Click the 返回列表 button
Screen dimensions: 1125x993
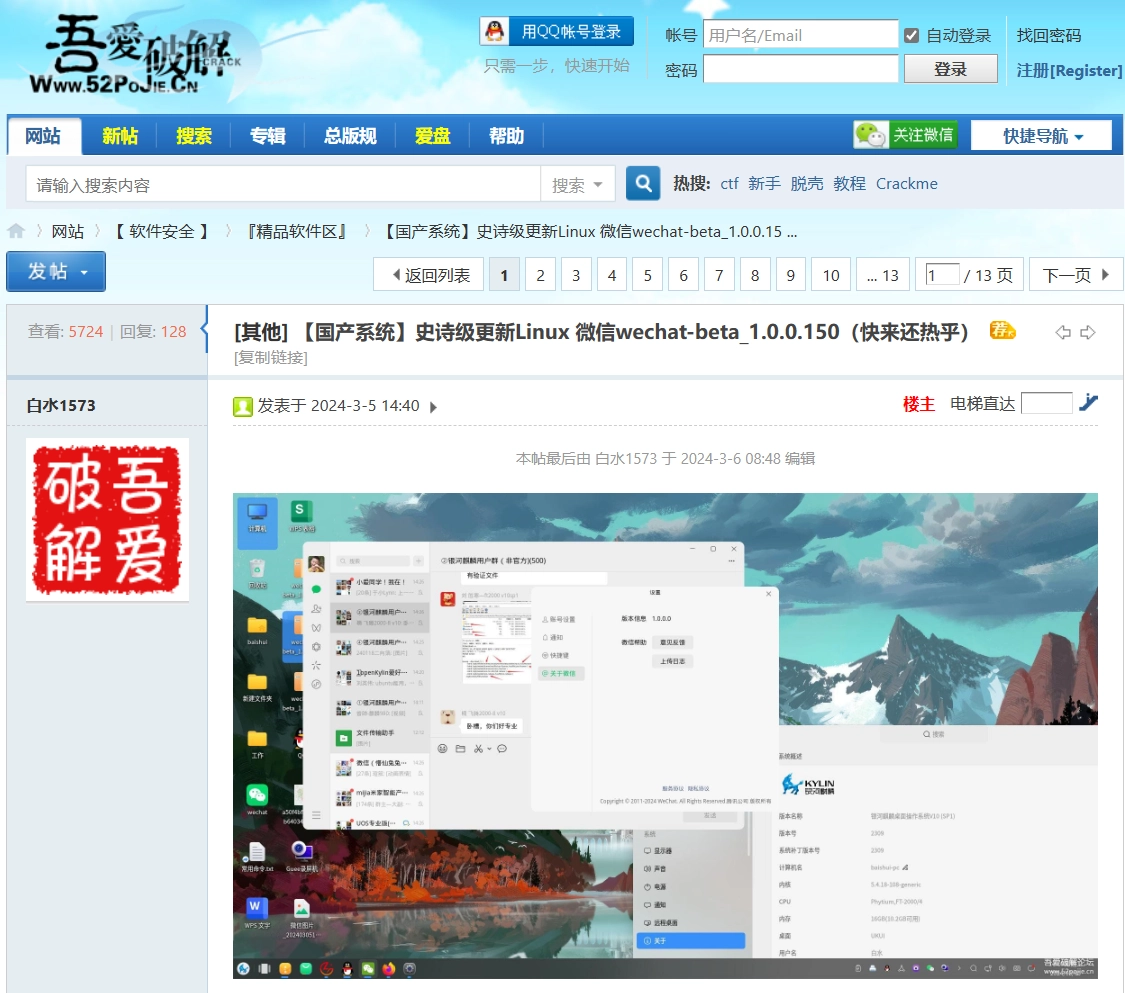(429, 275)
